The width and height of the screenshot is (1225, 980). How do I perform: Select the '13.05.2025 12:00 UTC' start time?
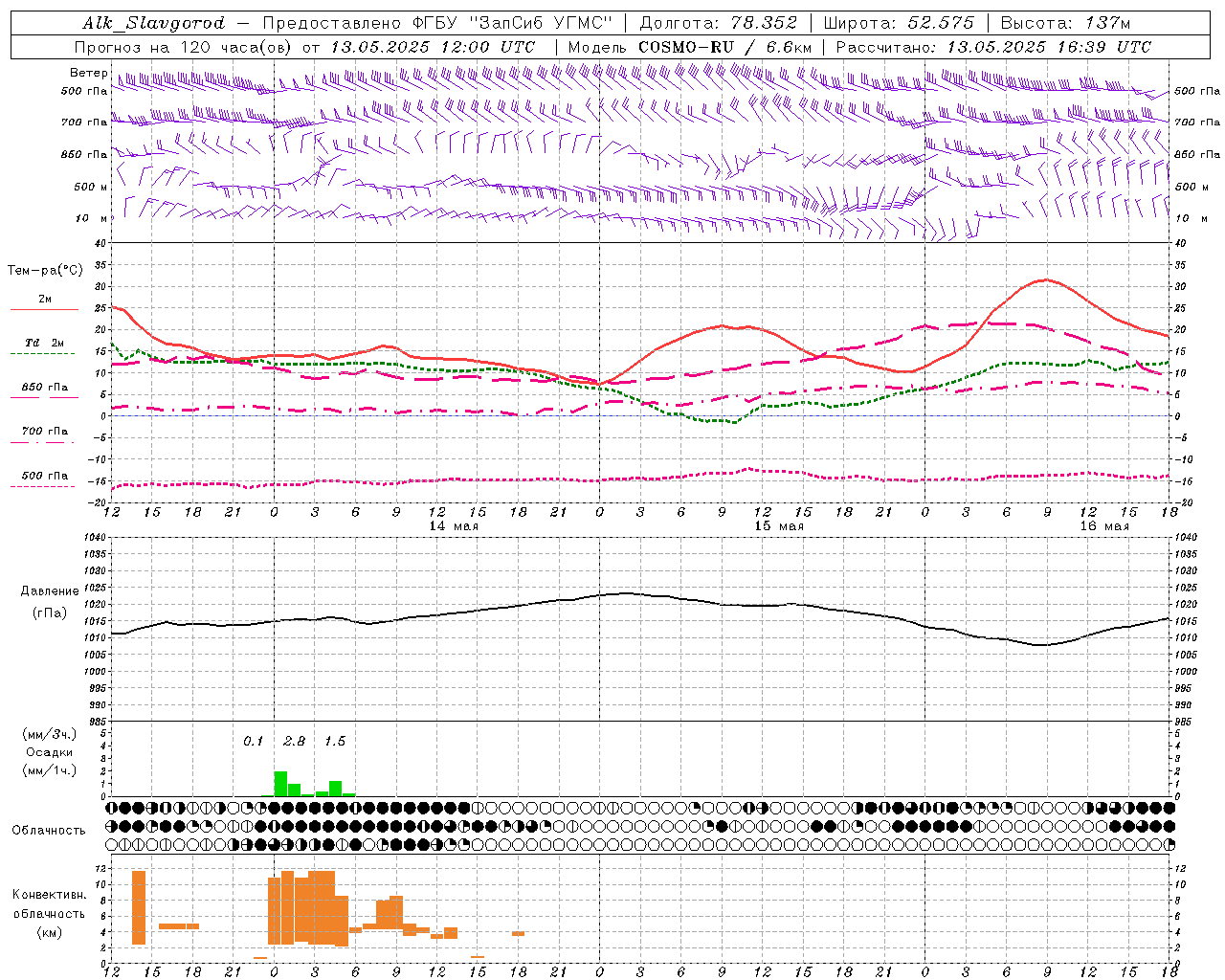(x=433, y=47)
